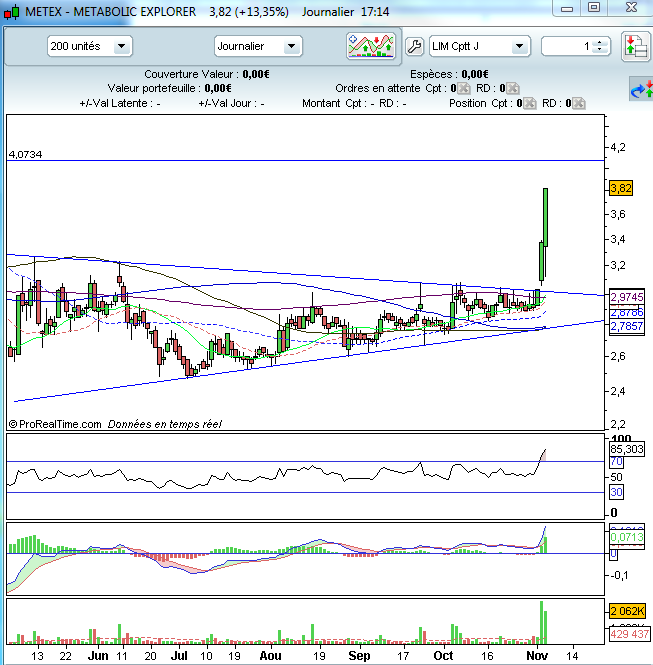Image resolution: width=653 pixels, height=665 pixels.
Task: Click the latest tall green candlestick
Action: tap(545, 217)
